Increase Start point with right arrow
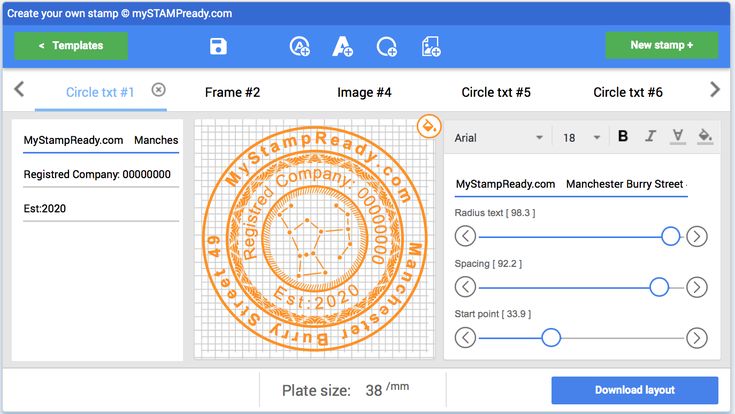This screenshot has width=735, height=414. (697, 338)
